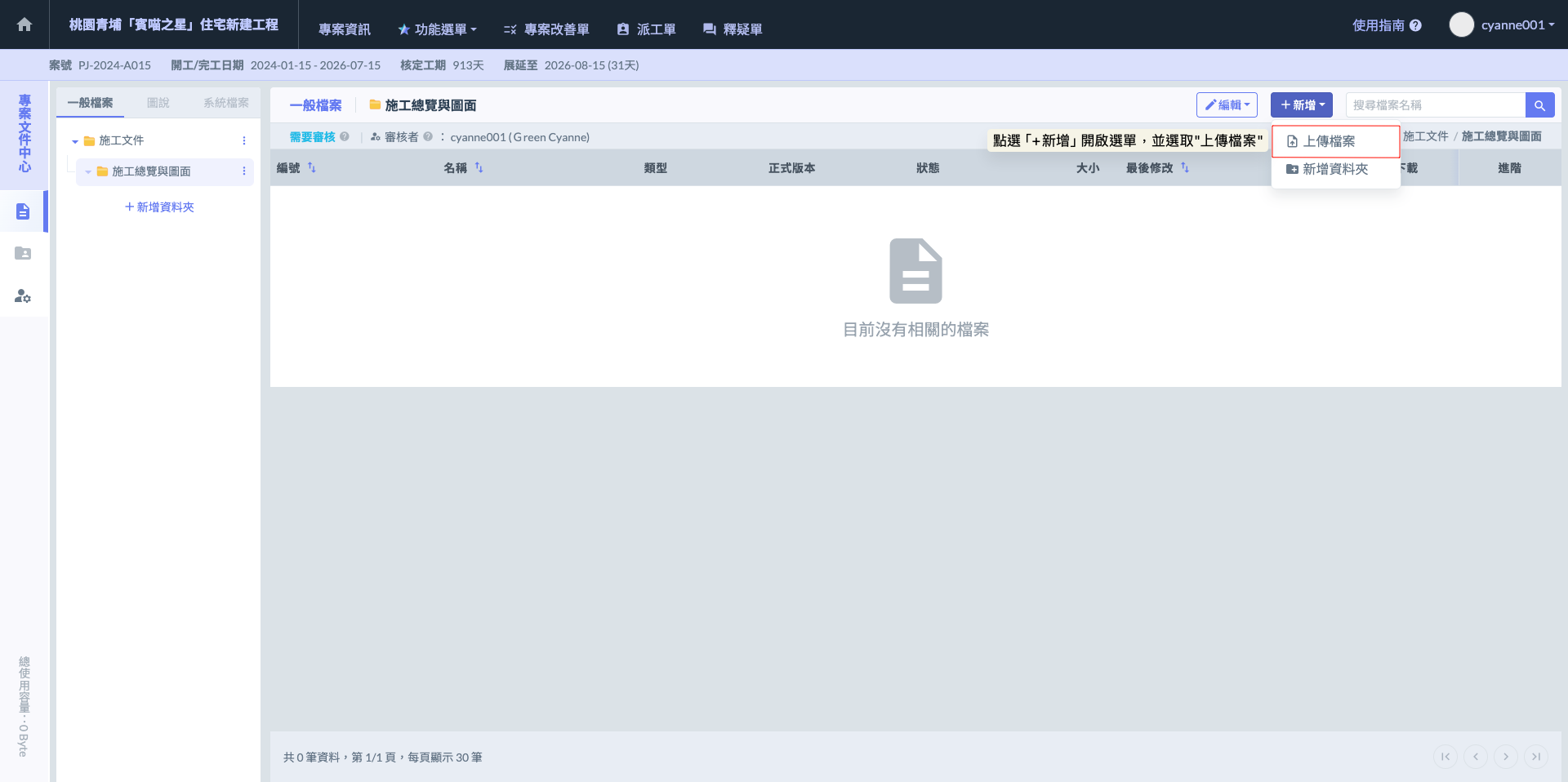Click the search magnifier button
Image resolution: width=1568 pixels, height=782 pixels.
point(1539,105)
